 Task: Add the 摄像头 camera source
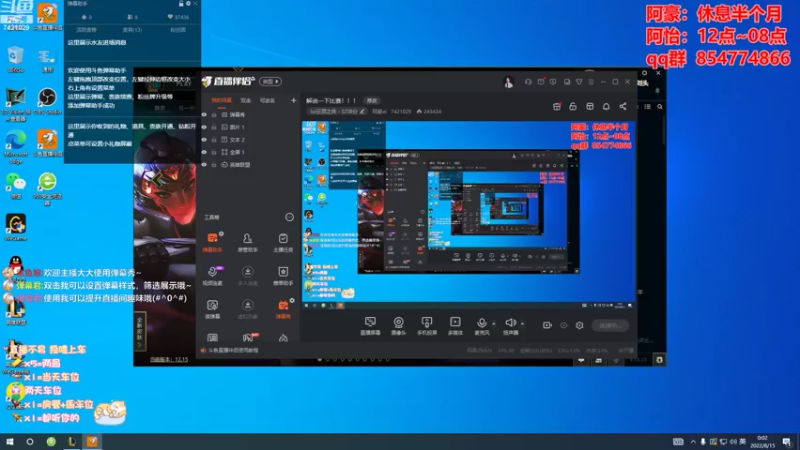(398, 326)
